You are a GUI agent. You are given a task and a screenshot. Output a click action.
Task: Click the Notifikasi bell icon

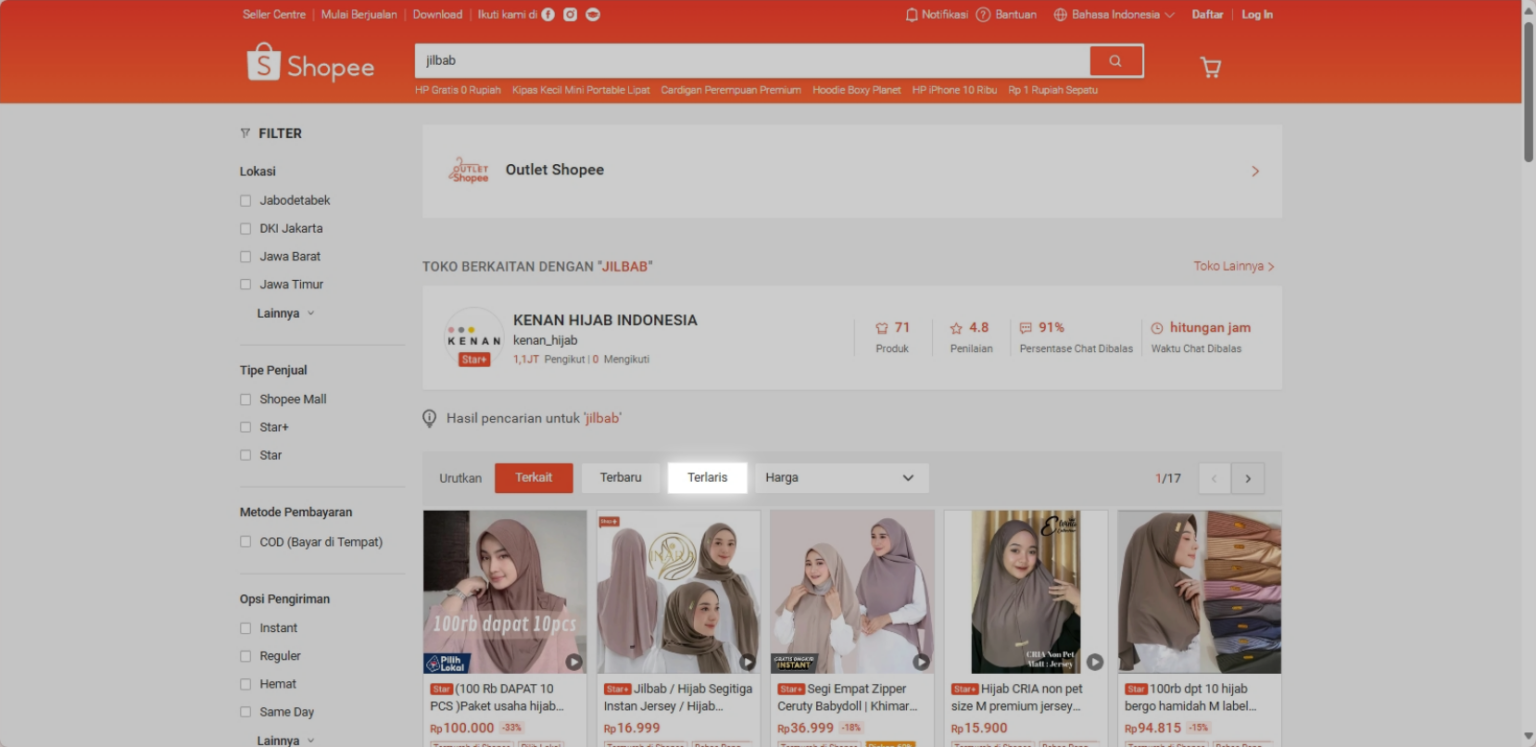(911, 14)
